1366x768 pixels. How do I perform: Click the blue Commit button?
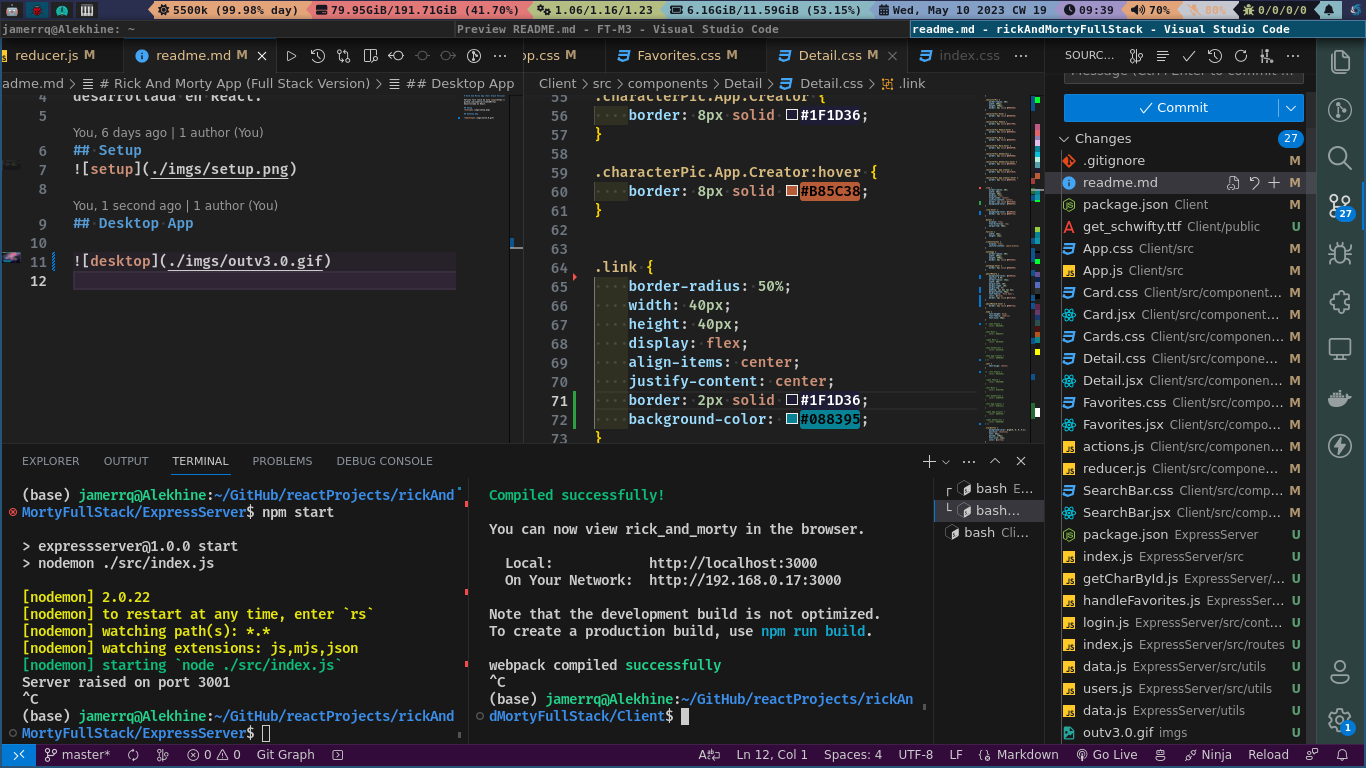(x=1171, y=108)
